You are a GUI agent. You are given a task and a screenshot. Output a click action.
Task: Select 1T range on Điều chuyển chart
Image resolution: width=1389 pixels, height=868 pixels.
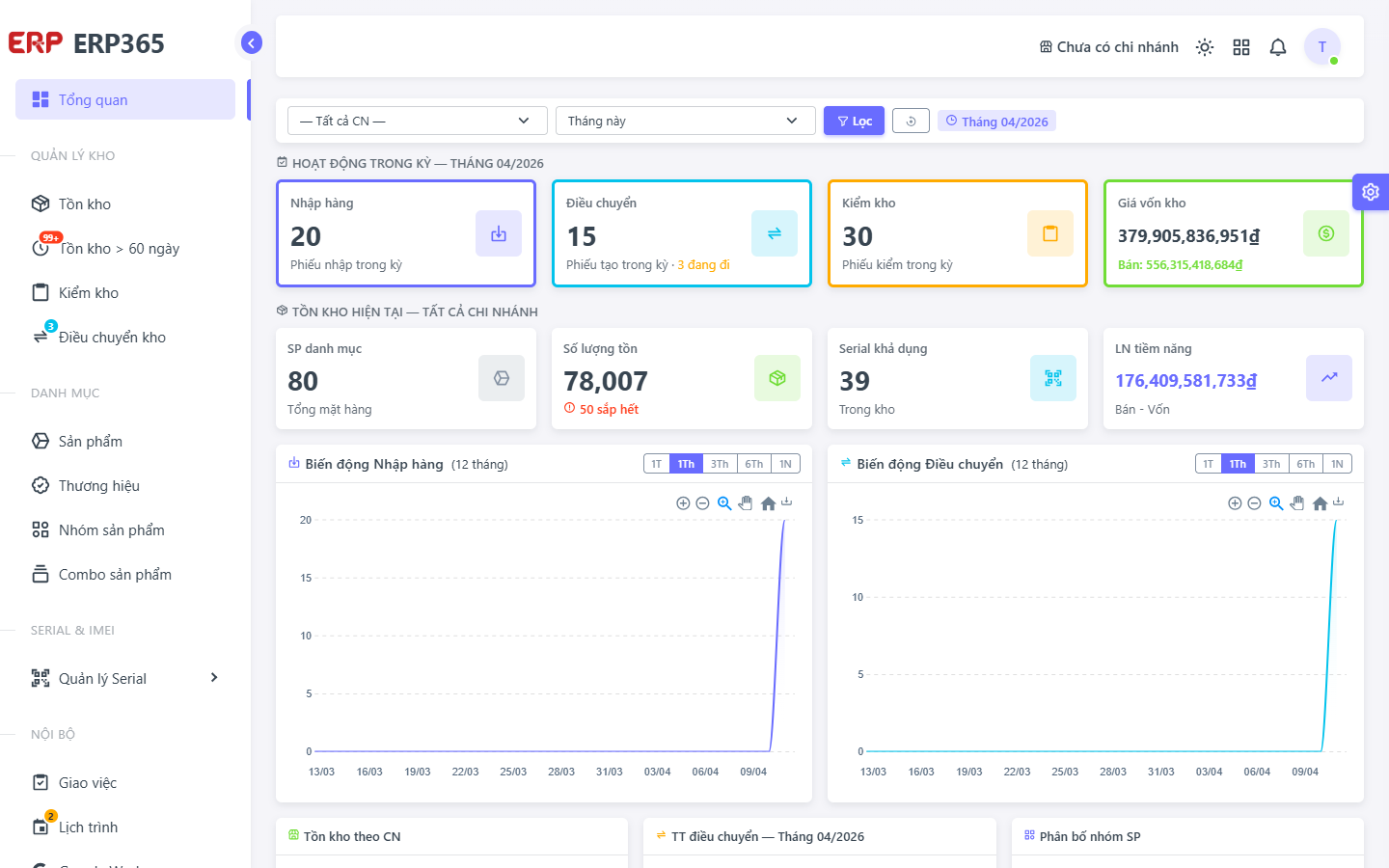tap(1209, 464)
